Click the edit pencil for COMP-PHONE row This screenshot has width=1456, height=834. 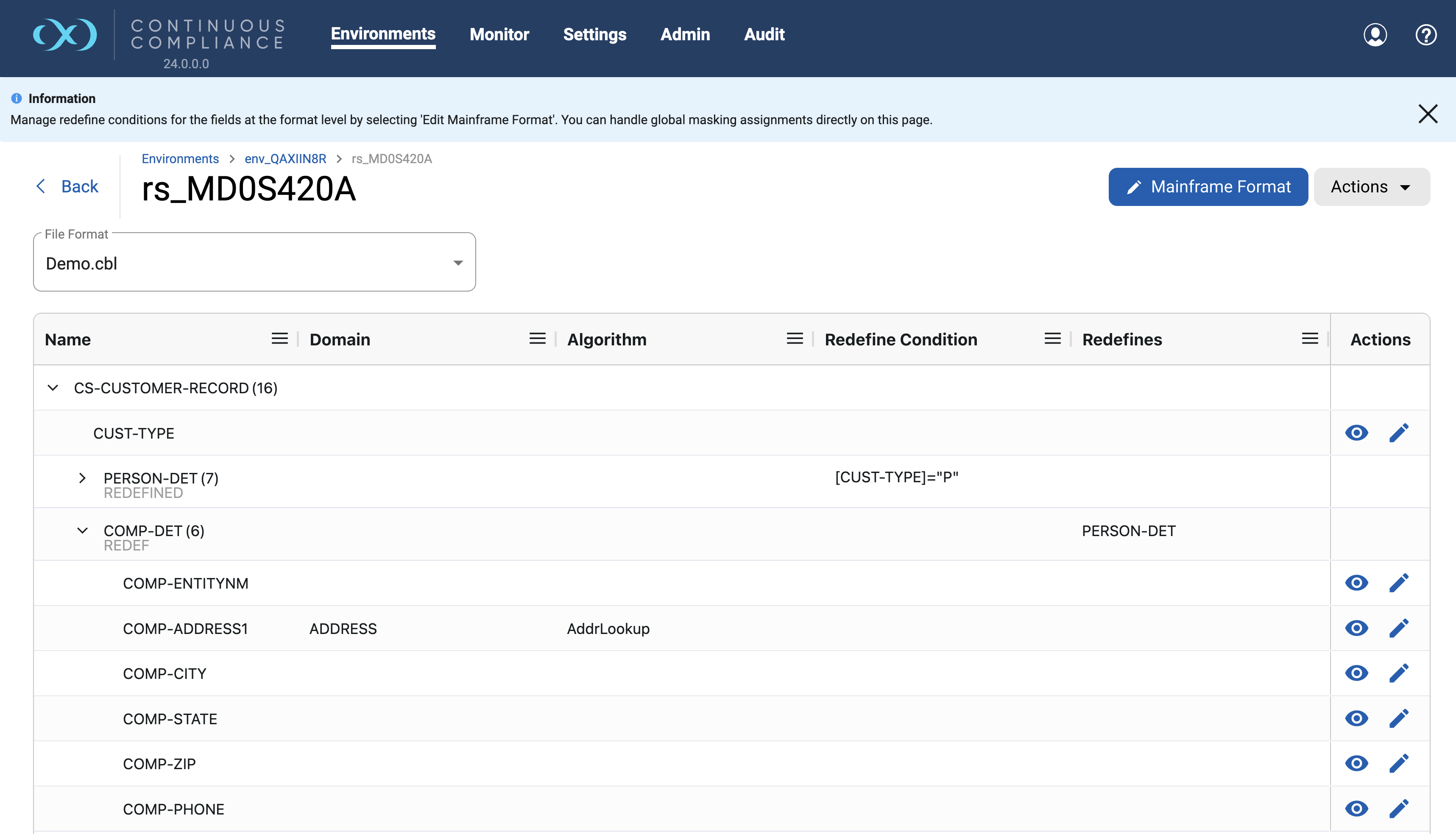click(x=1399, y=809)
